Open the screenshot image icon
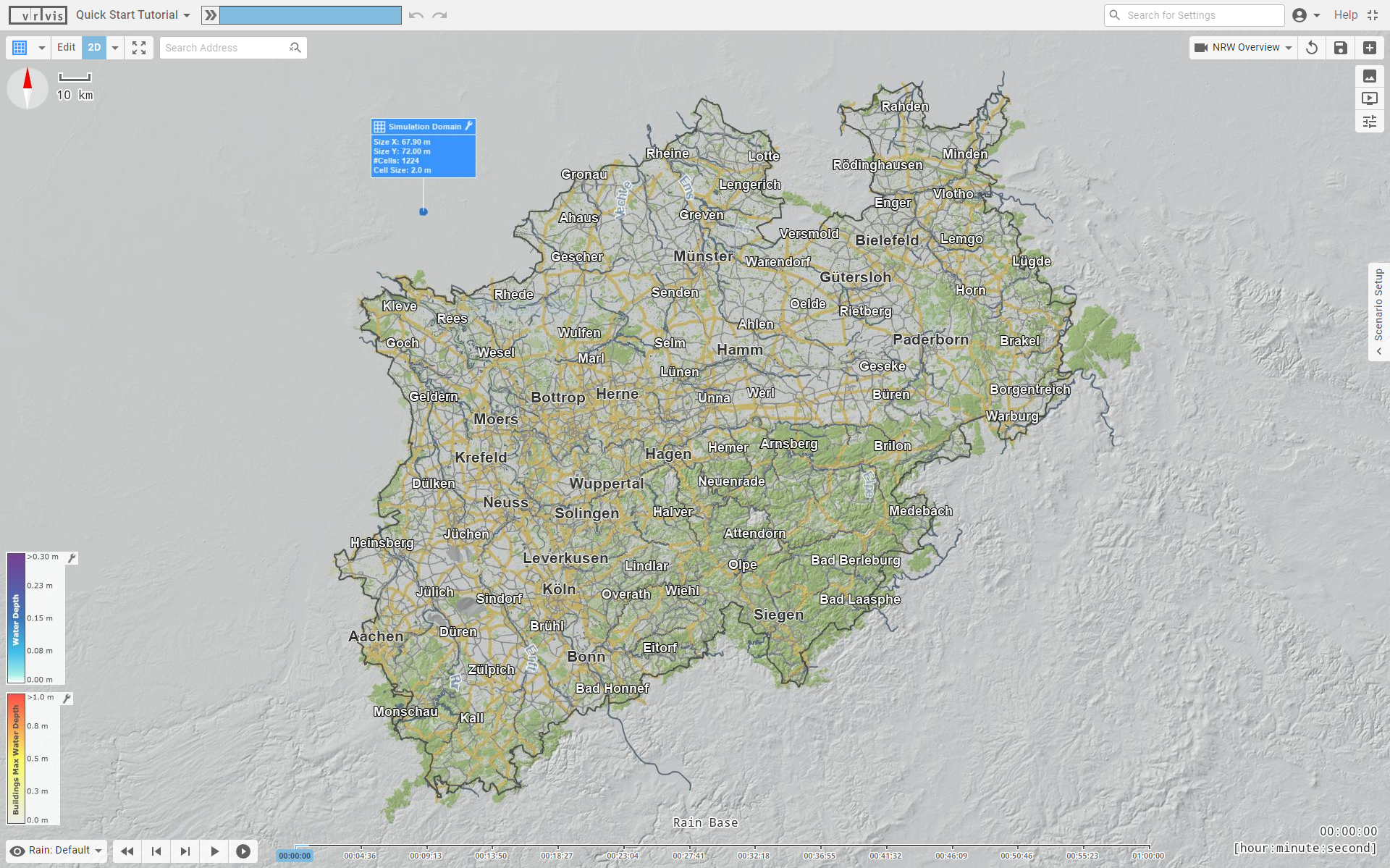 (x=1369, y=76)
